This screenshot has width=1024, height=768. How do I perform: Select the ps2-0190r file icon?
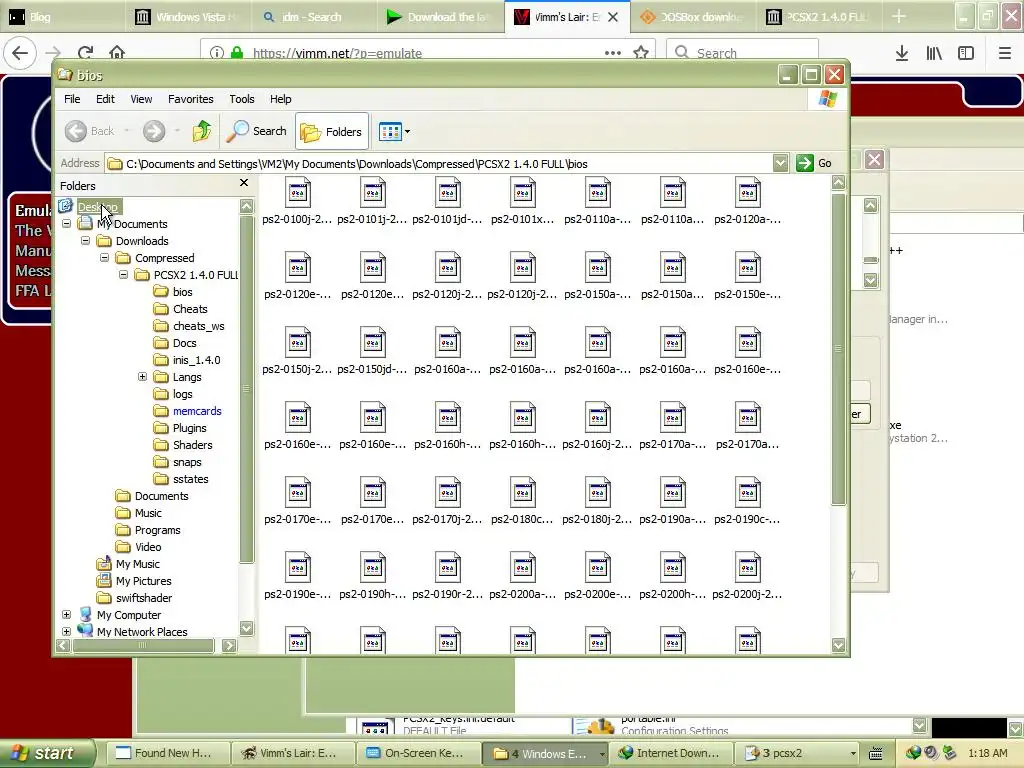448,569
